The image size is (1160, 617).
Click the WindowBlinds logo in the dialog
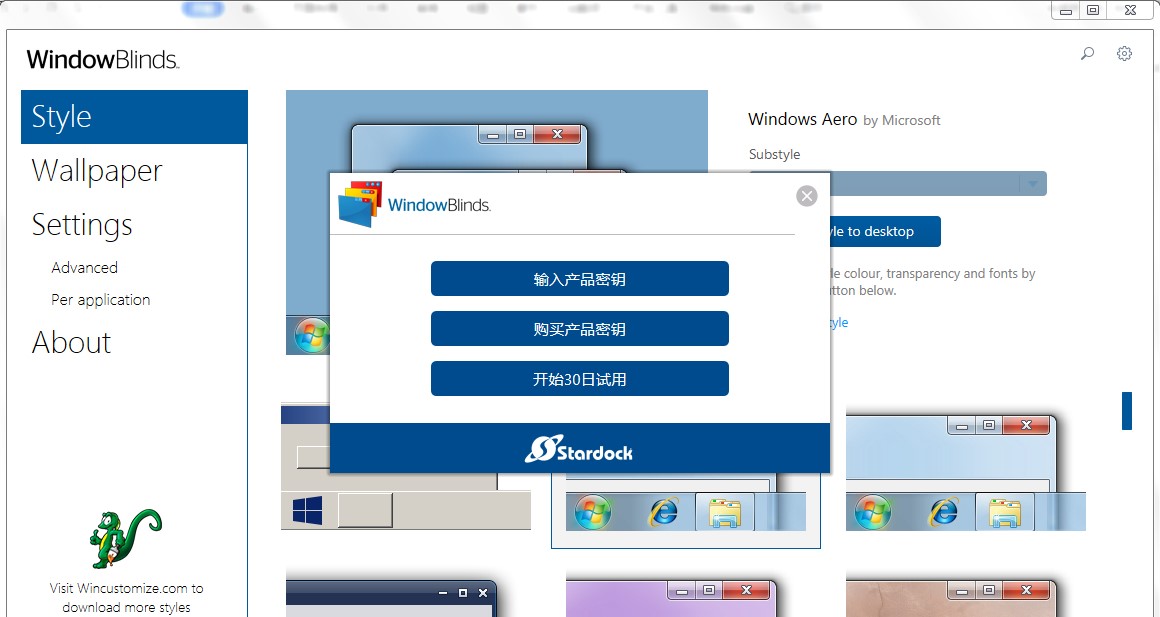coord(414,204)
